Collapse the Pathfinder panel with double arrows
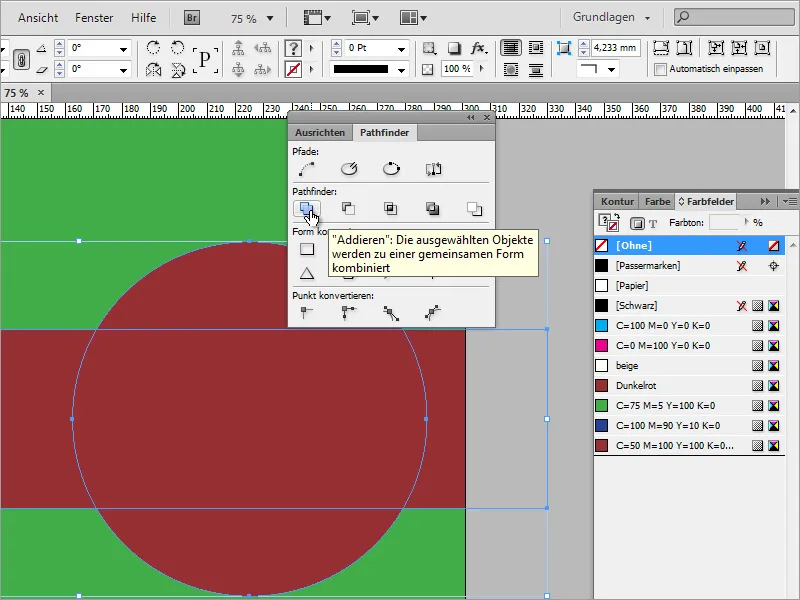The image size is (800, 600). point(470,117)
